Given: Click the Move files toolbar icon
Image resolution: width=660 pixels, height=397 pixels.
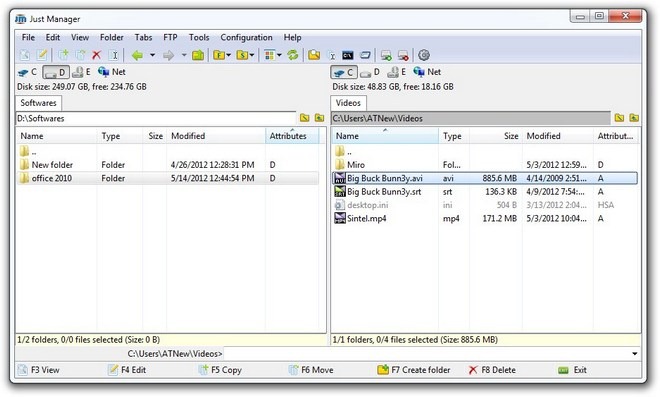Looking at the screenshot, I should coord(80,55).
